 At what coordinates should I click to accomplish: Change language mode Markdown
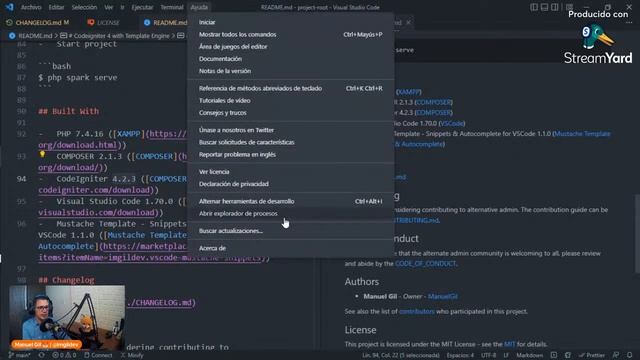pyautogui.click(x=529, y=355)
